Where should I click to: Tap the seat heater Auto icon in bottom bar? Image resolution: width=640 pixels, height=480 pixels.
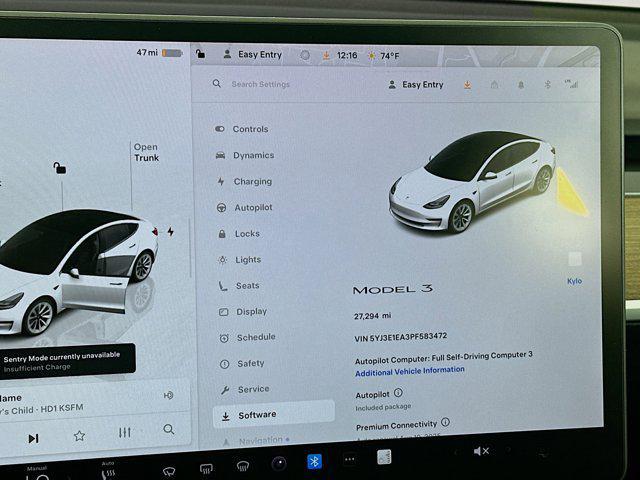click(x=108, y=471)
